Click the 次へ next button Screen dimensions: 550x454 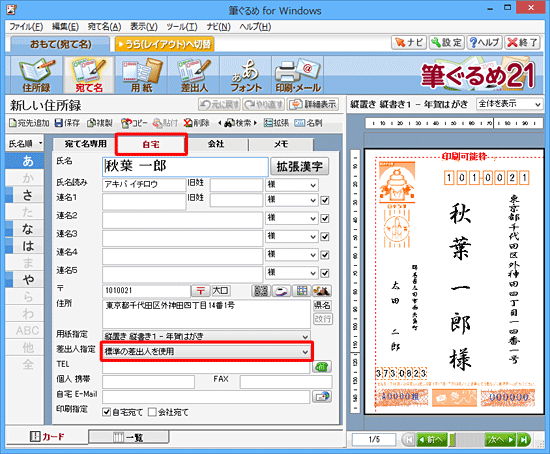pos(500,439)
